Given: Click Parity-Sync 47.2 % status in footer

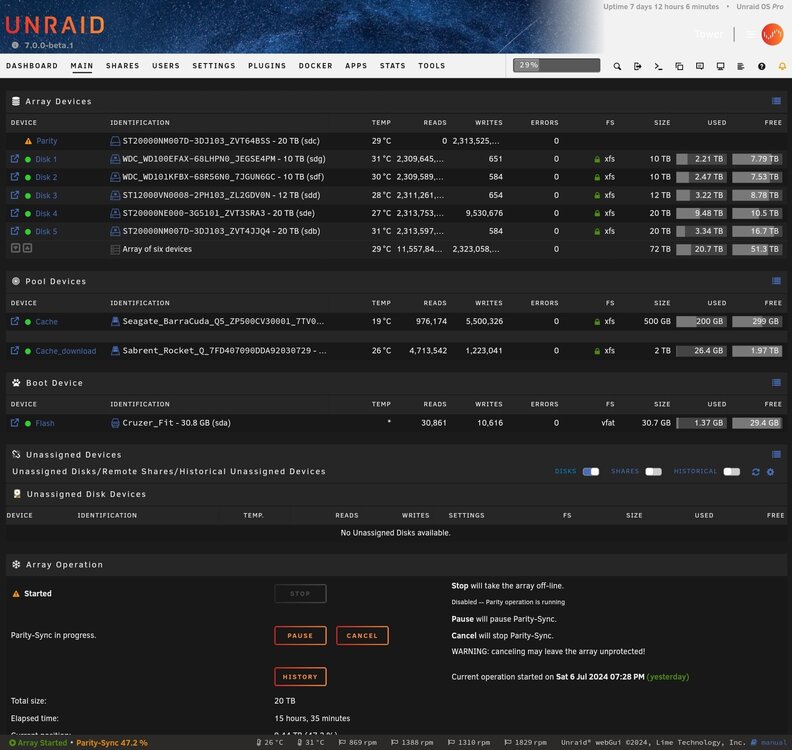Looking at the screenshot, I should (112, 742).
